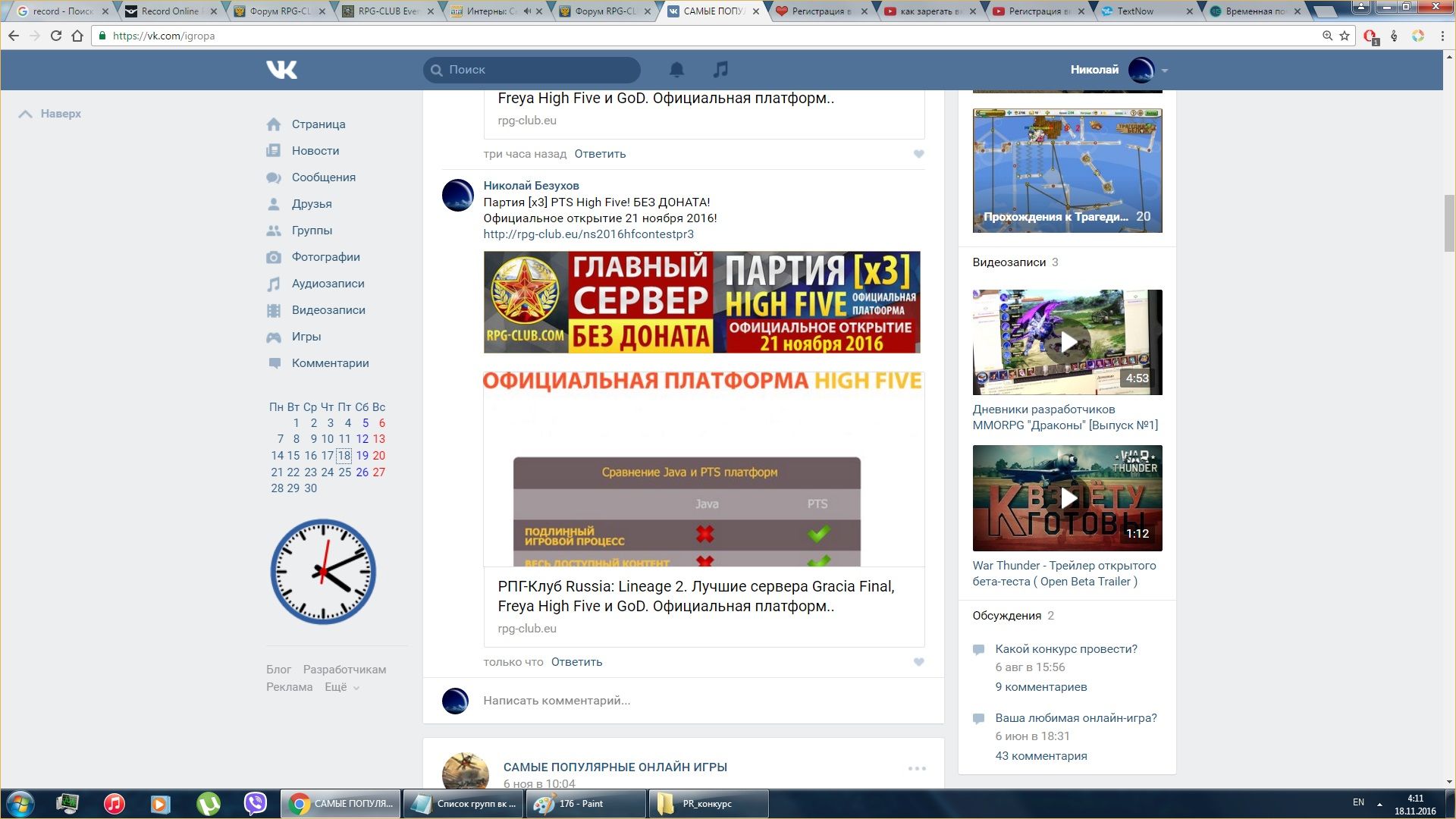This screenshot has width=1456, height=819.
Task: Switch to the RPG-CLUB Even tab
Action: [388, 11]
